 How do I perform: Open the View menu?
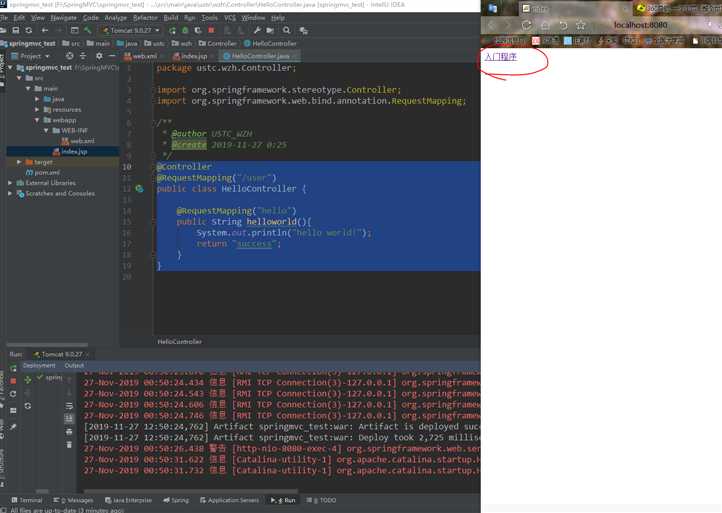(x=38, y=18)
